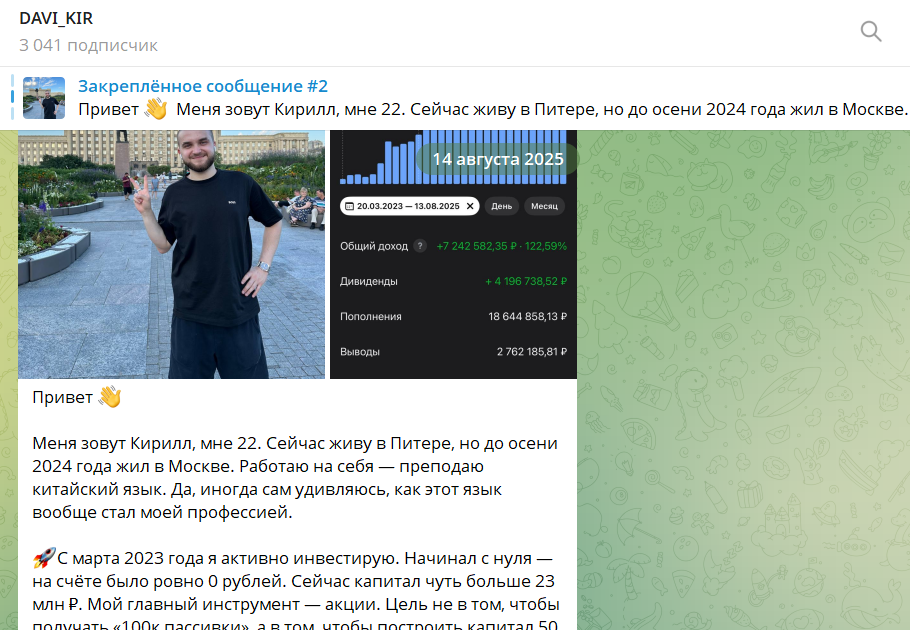Open the portfolio statistics screenshot image

[x=453, y=254]
